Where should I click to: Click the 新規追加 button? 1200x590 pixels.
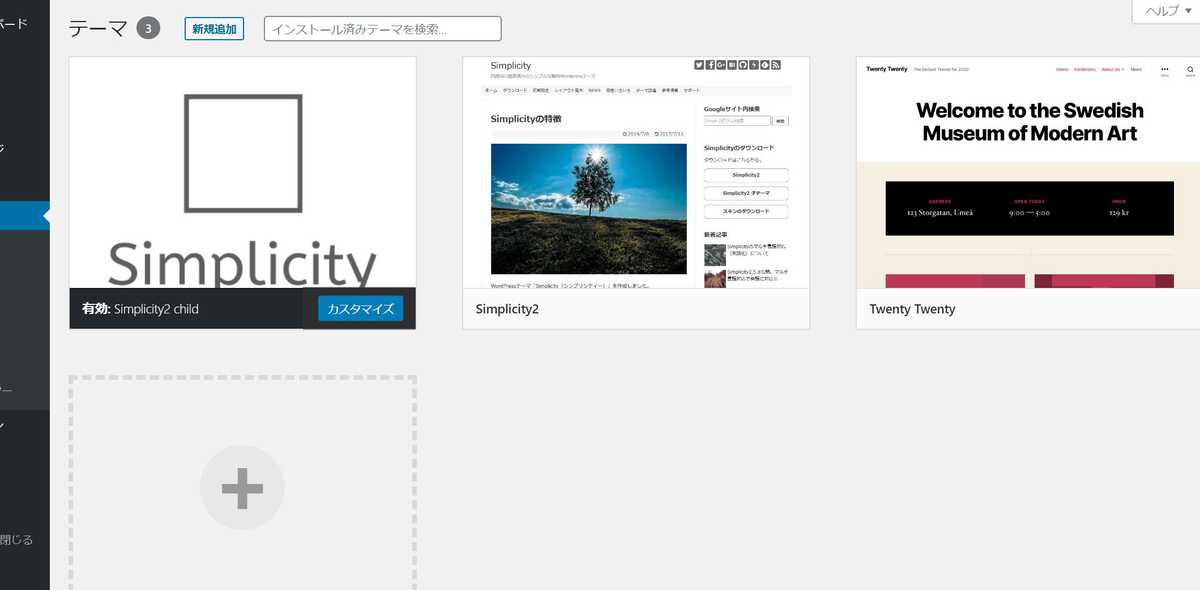pyautogui.click(x=214, y=29)
